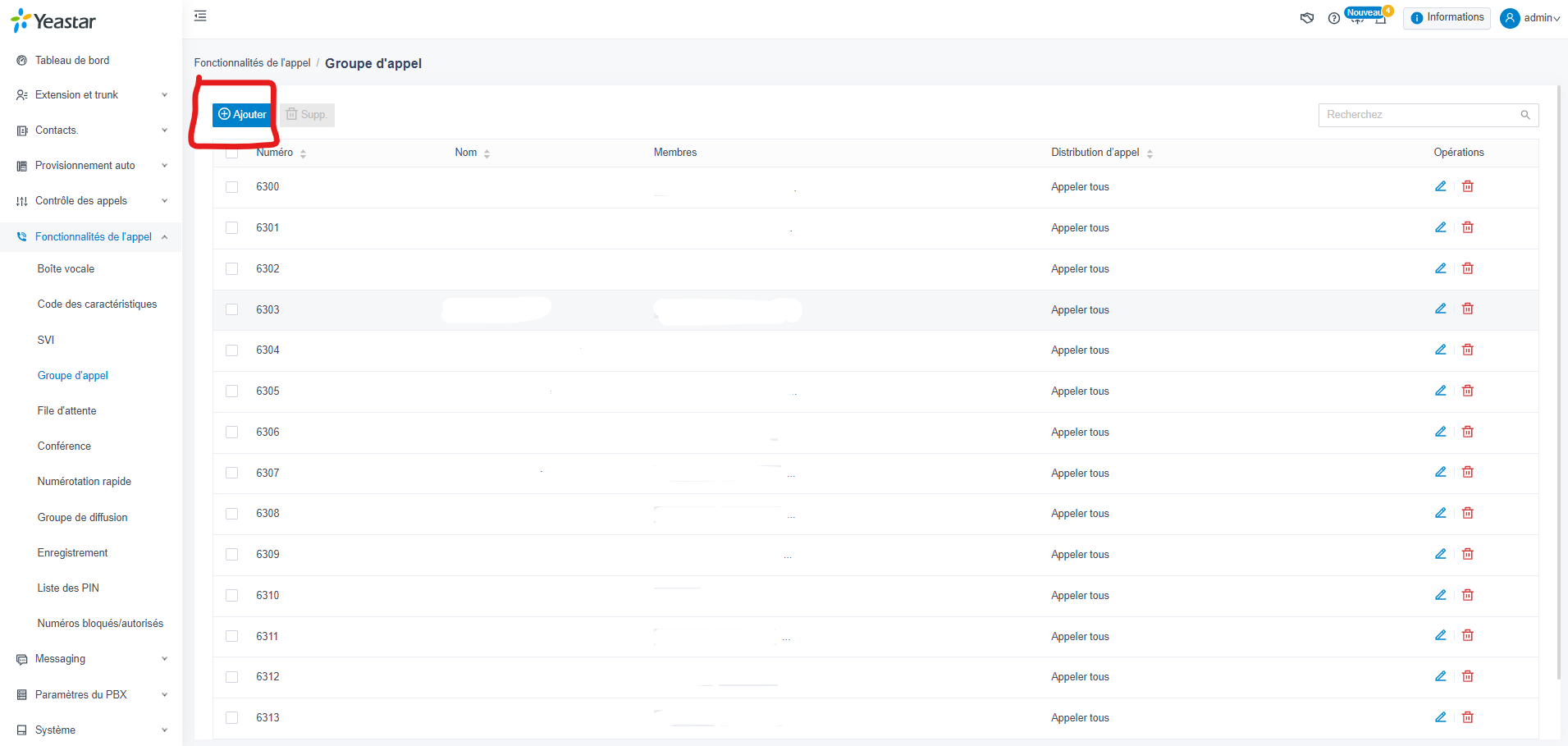Expand Provisionnement auto section
Viewport: 1568px width, 746px height.
(91, 166)
